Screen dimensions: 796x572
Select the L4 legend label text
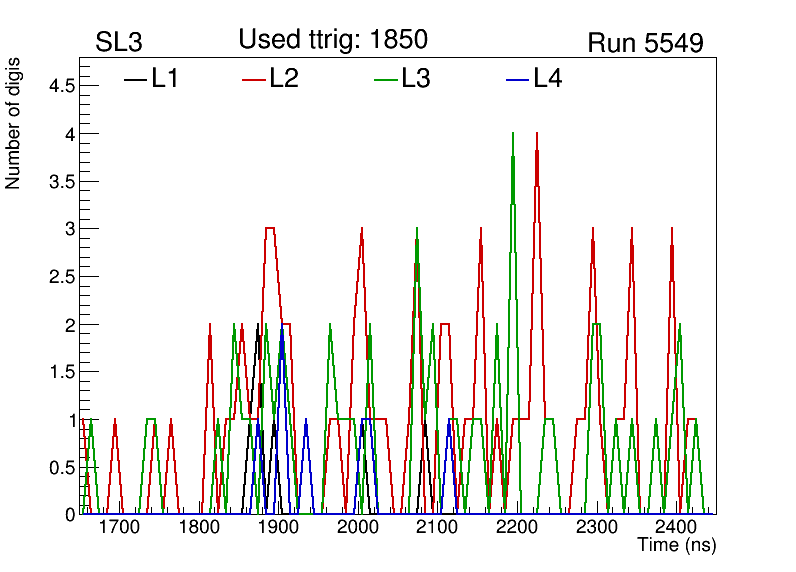click(x=548, y=79)
